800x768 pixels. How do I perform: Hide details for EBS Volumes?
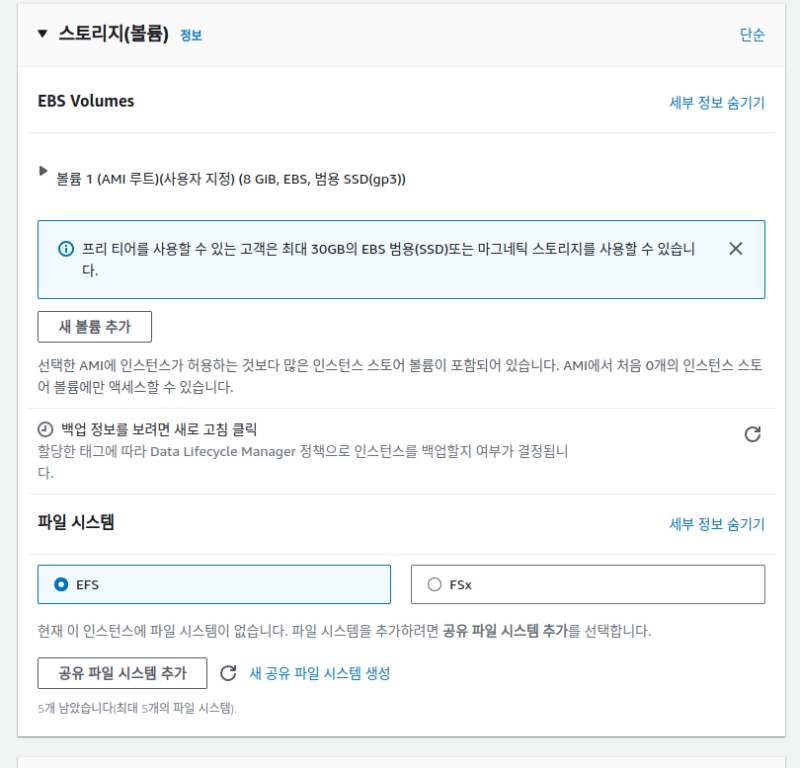click(x=716, y=102)
